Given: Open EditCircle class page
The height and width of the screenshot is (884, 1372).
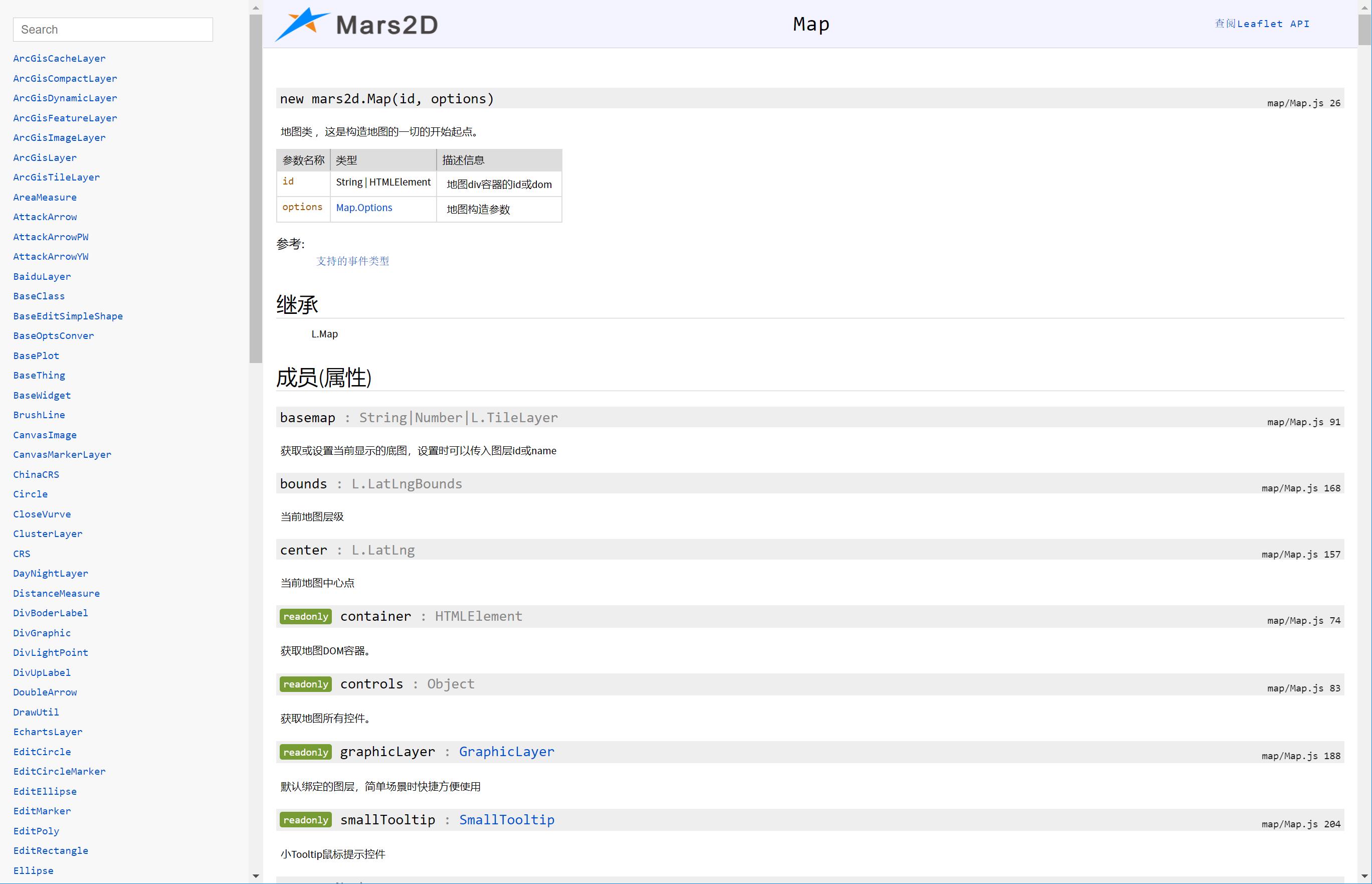Looking at the screenshot, I should (x=42, y=752).
